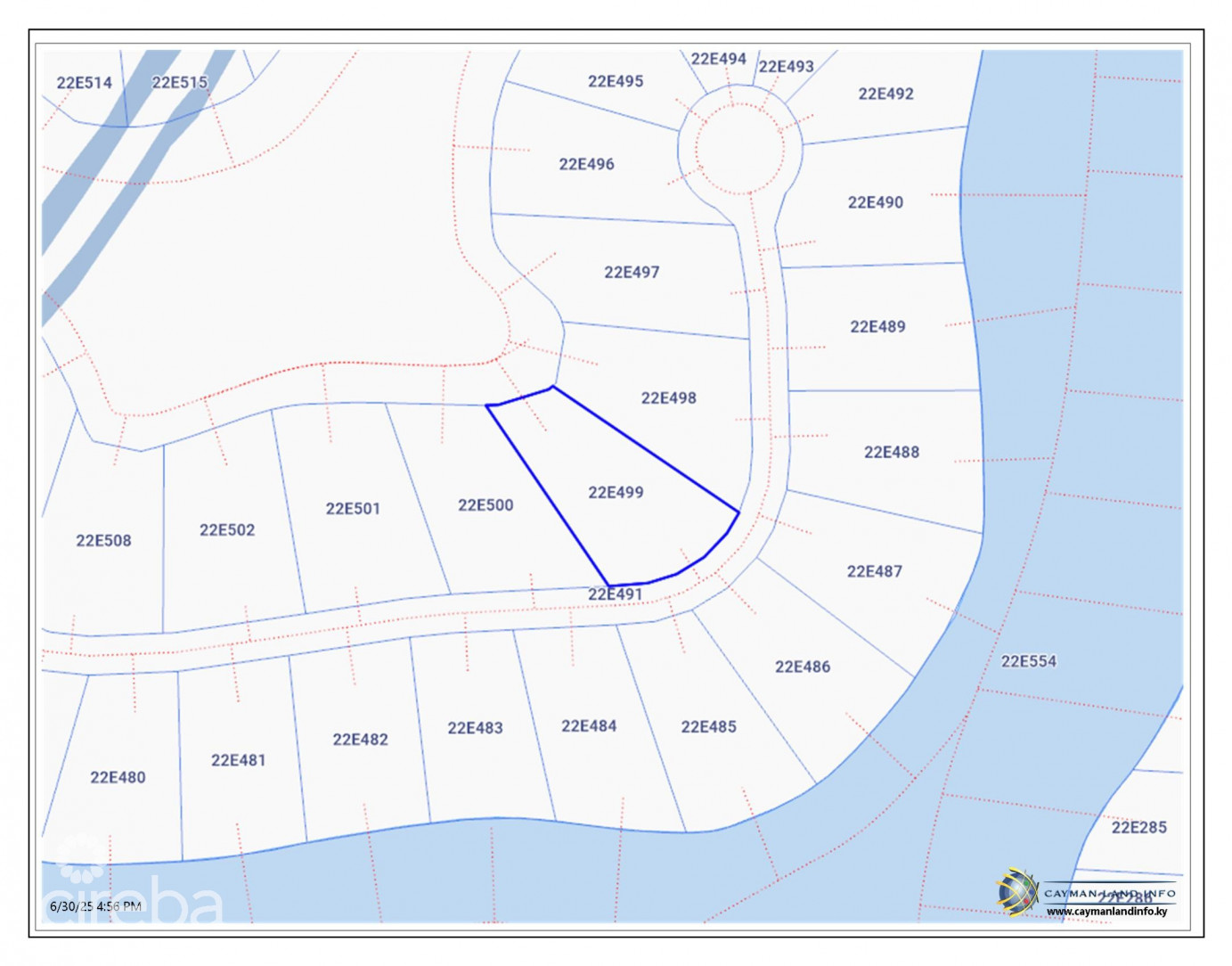Click the Cayman Land Info globe logo
The width and height of the screenshot is (1232, 966).
pyautogui.click(x=1015, y=893)
